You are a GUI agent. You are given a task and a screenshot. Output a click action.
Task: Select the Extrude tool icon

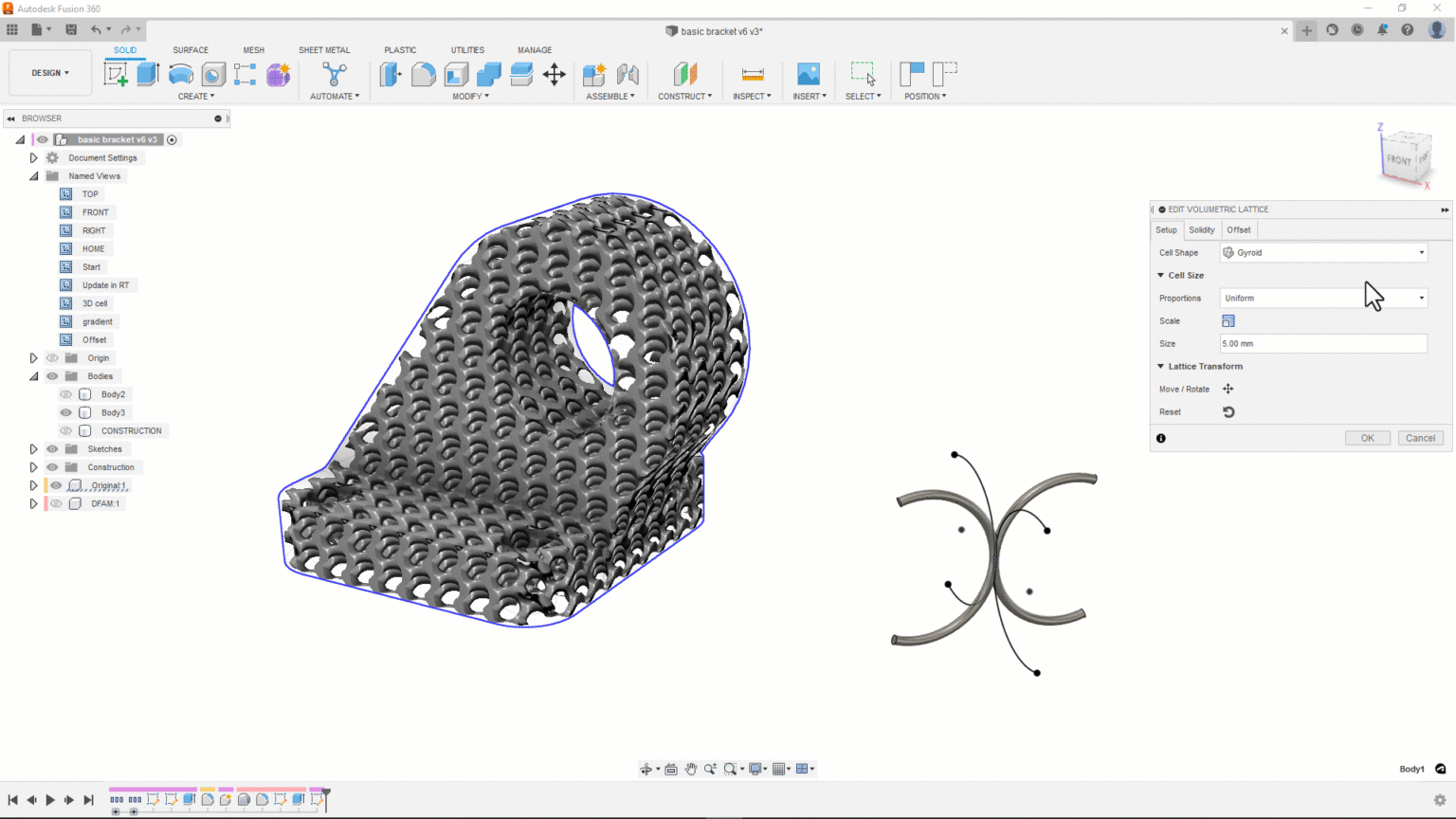point(148,75)
